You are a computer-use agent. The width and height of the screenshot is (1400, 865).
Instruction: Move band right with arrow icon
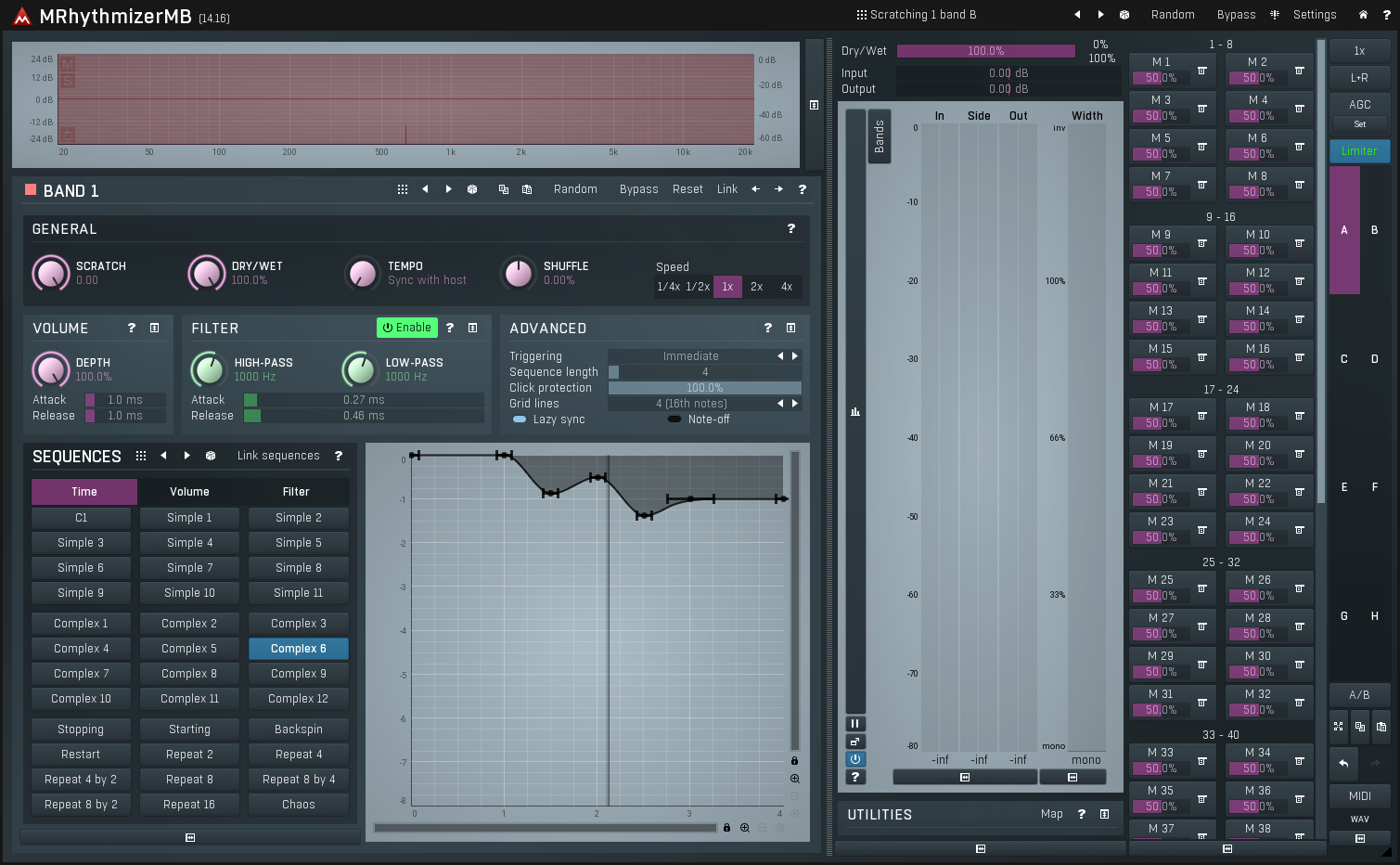(x=778, y=189)
